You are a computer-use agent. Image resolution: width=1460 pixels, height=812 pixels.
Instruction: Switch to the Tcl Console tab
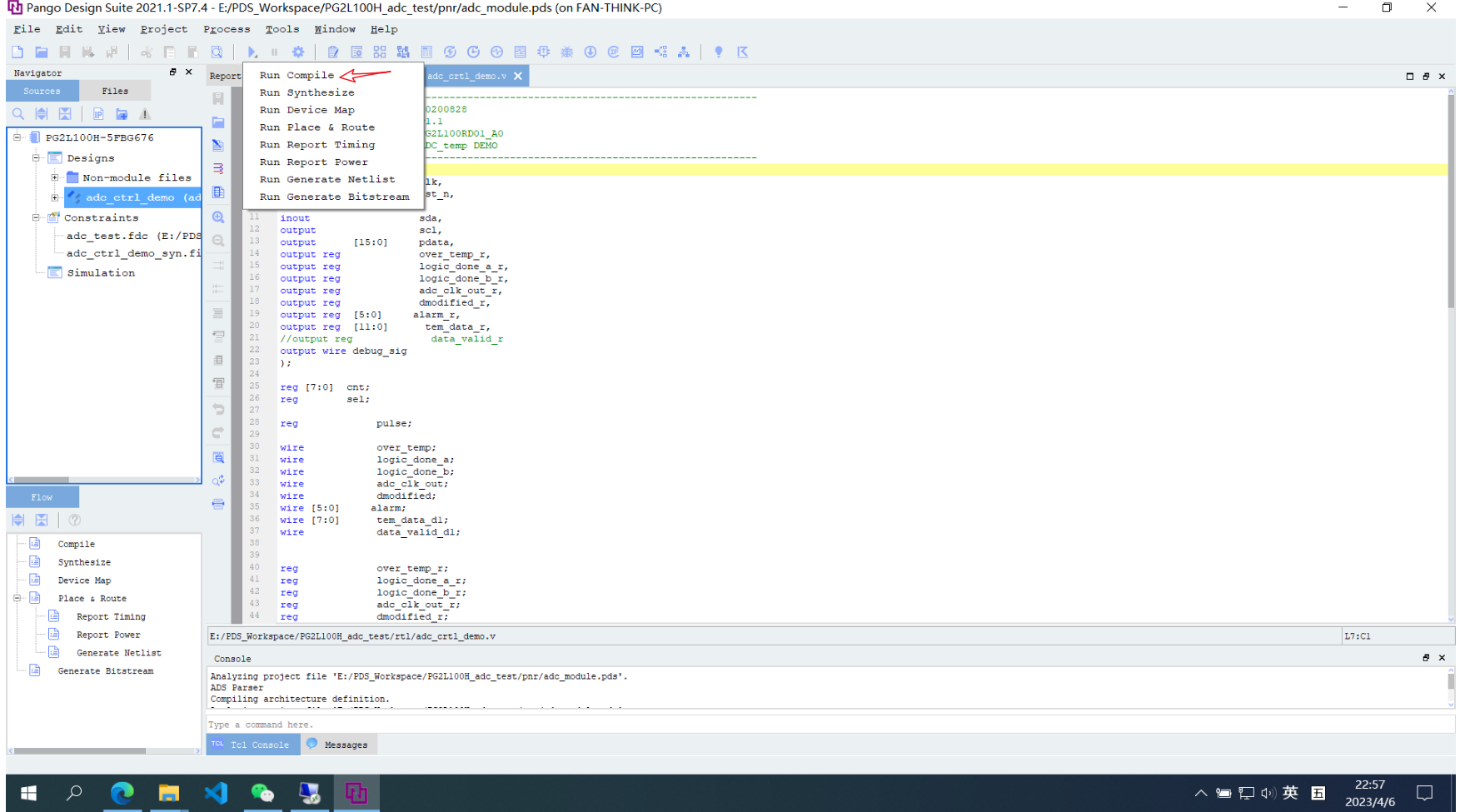point(252,745)
